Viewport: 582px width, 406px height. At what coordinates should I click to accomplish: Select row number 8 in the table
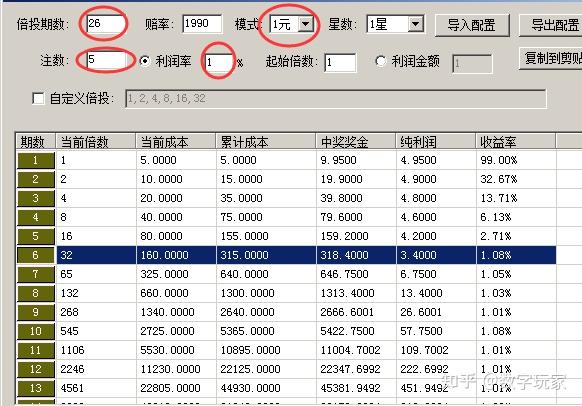pyautogui.click(x=36, y=293)
